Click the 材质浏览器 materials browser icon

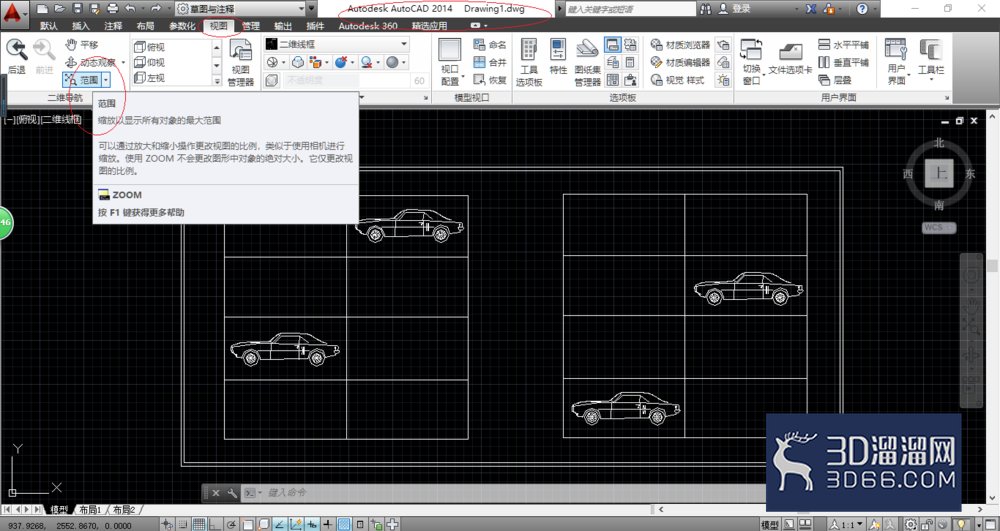(x=680, y=45)
